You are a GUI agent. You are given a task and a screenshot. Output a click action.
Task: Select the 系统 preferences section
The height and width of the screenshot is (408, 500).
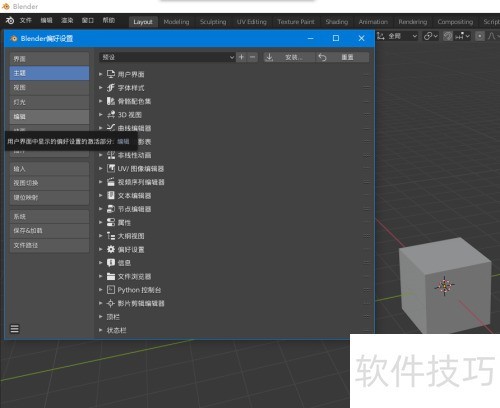50,217
